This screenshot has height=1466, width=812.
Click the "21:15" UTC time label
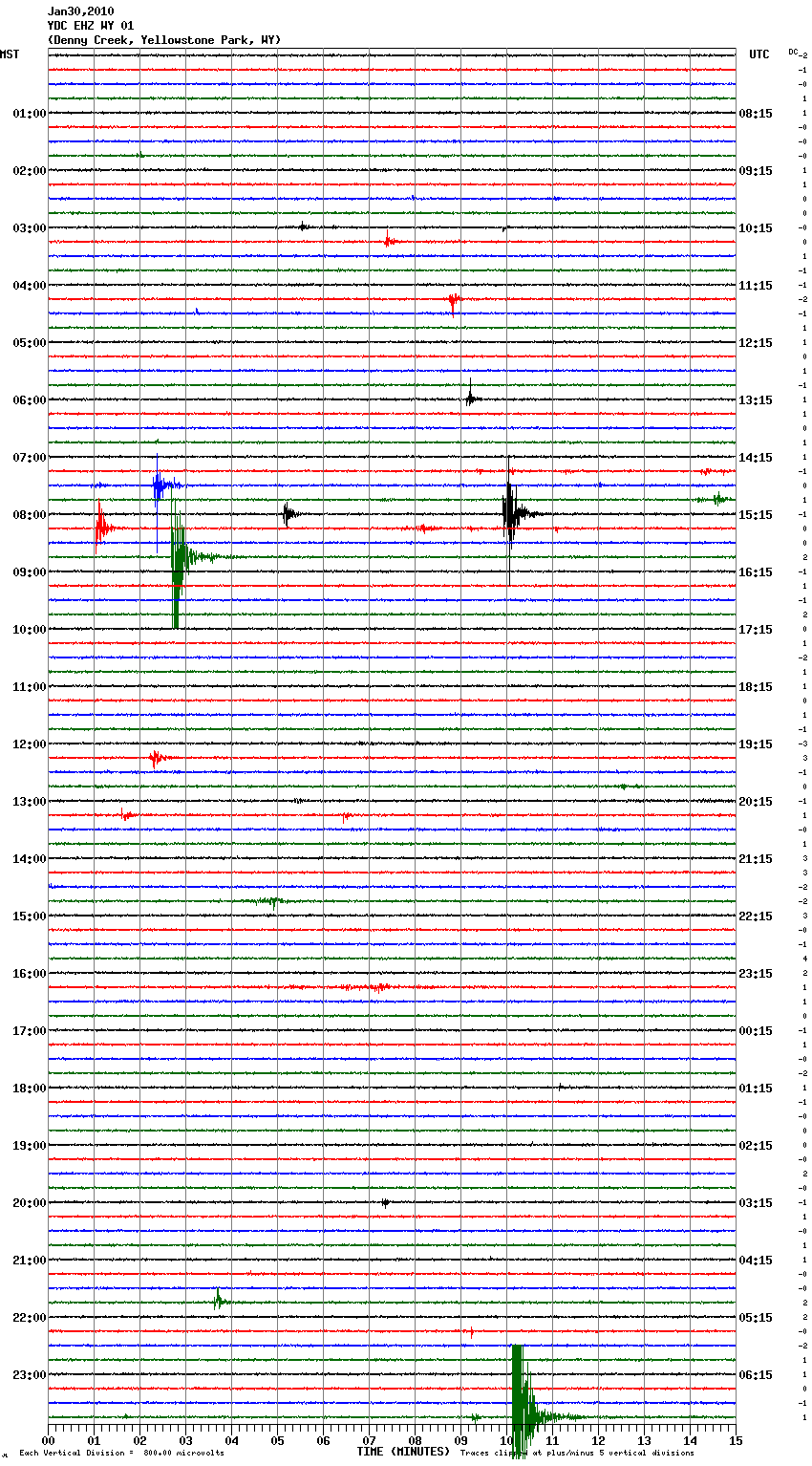(756, 859)
